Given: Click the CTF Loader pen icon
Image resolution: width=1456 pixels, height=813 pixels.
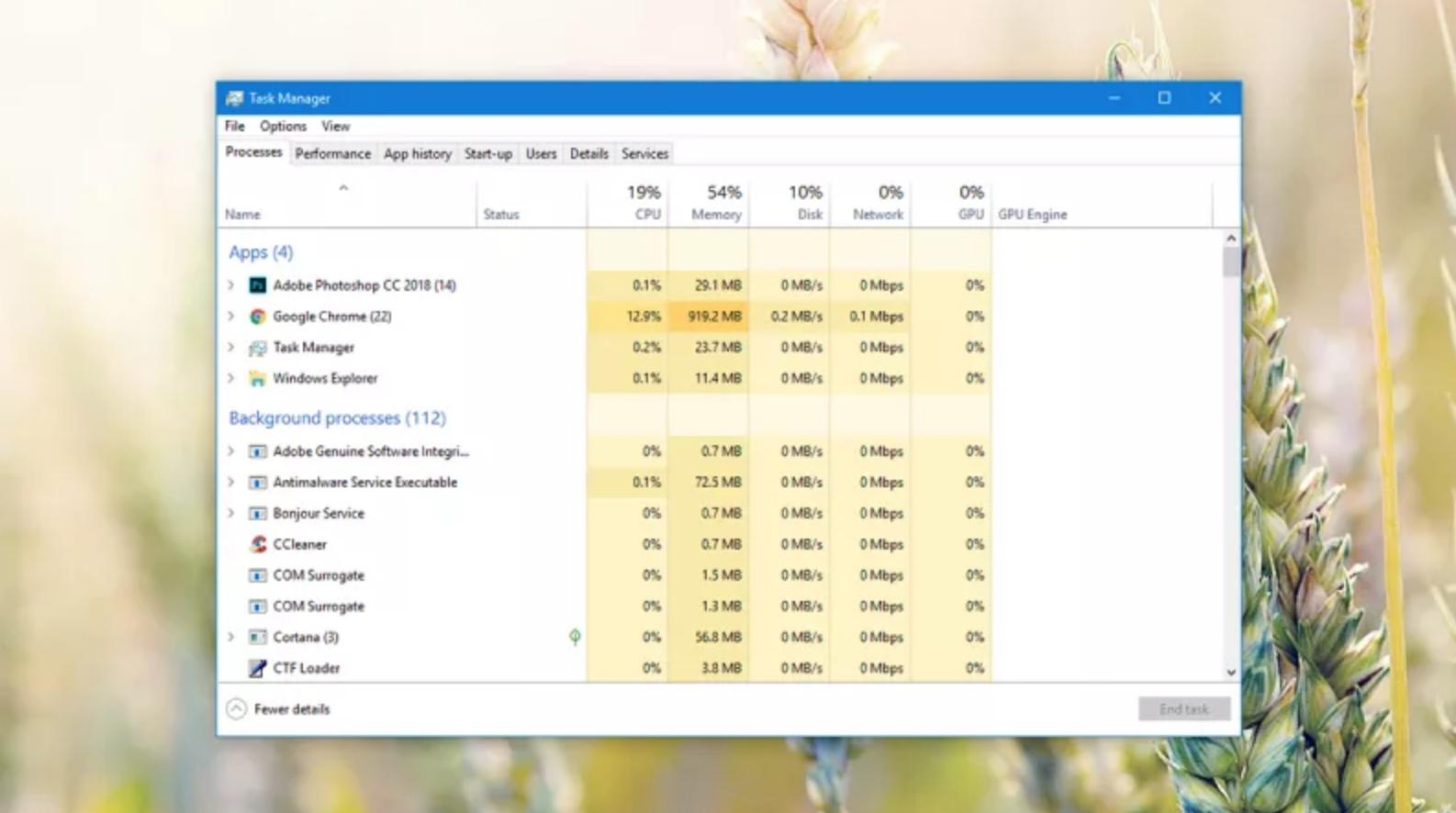Looking at the screenshot, I should pyautogui.click(x=258, y=668).
